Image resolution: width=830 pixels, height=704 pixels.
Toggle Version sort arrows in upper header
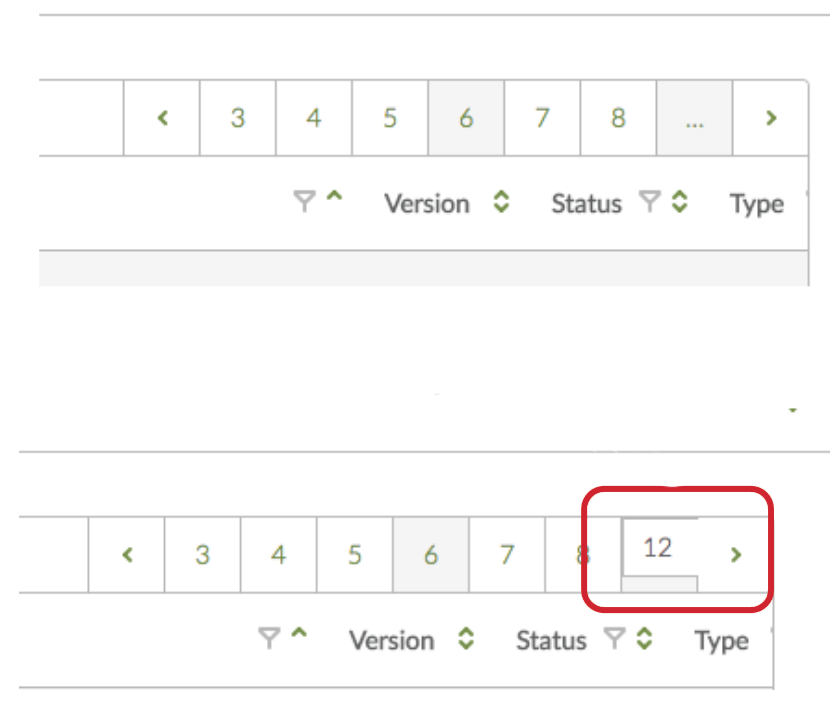pos(501,203)
